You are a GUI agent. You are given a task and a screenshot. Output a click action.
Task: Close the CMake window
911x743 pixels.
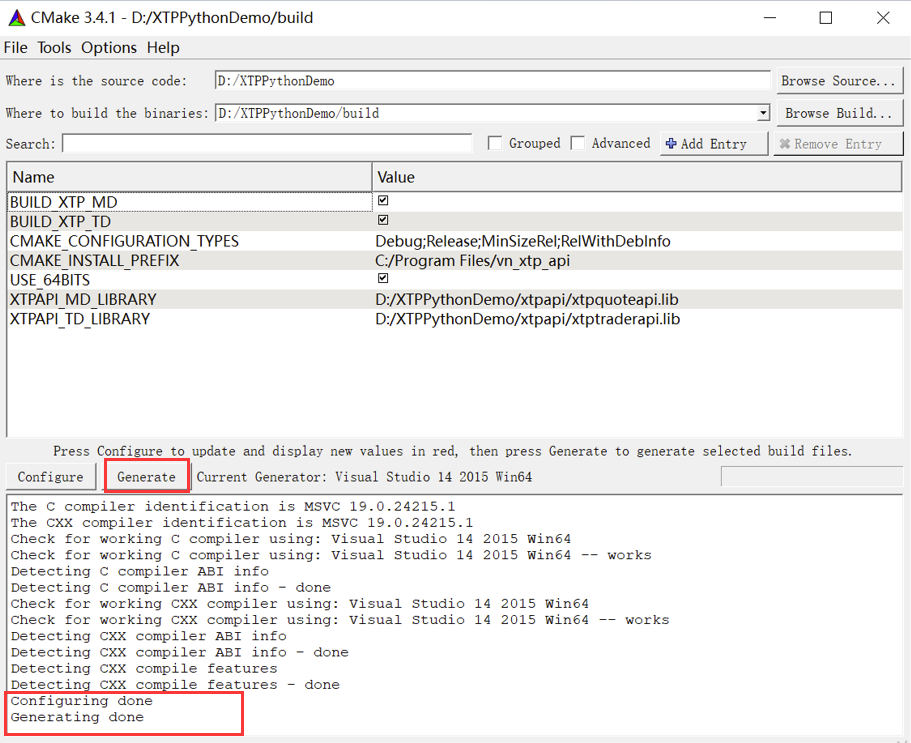coord(882,18)
